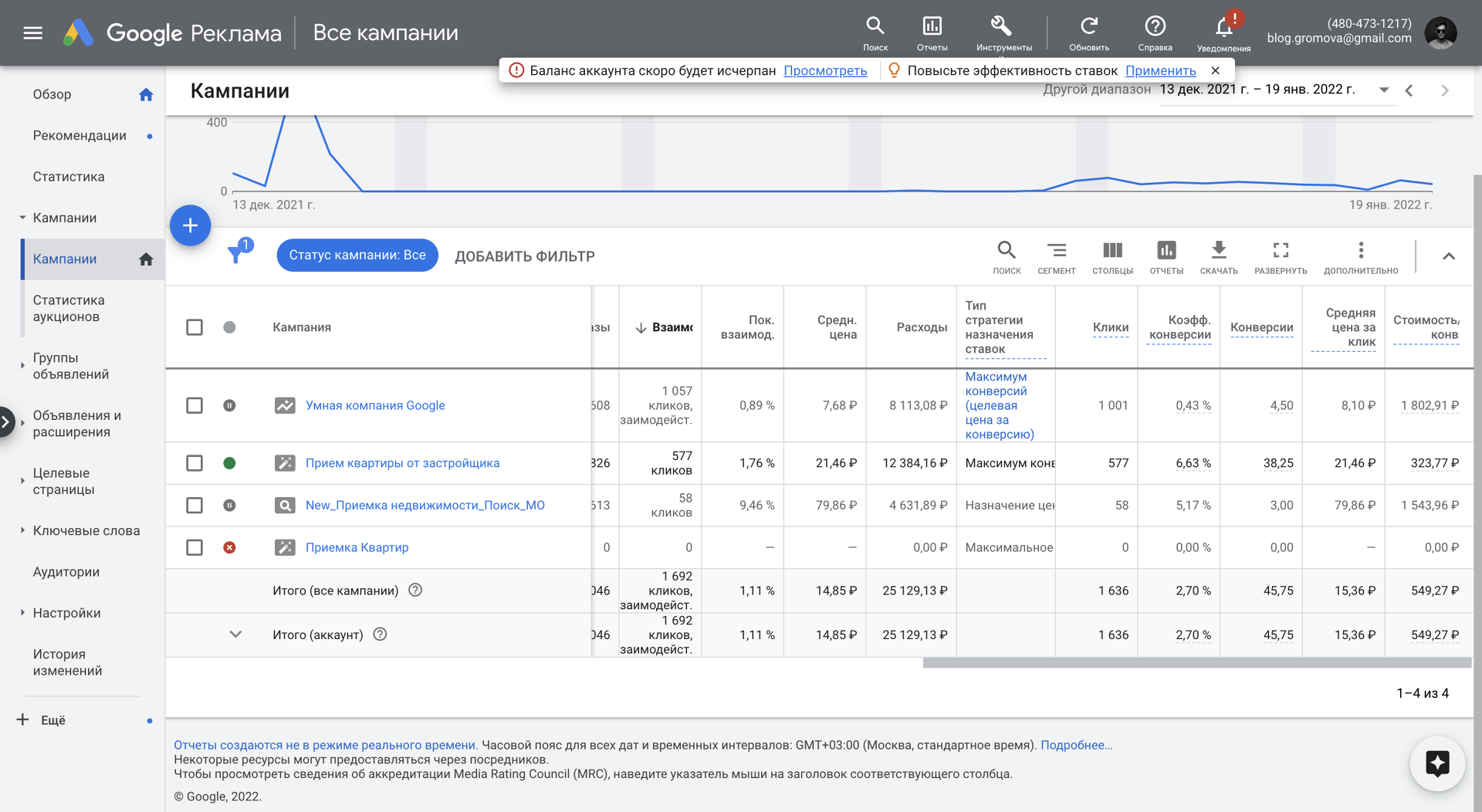
Task: Go to previous date range arrow
Action: tap(1409, 90)
